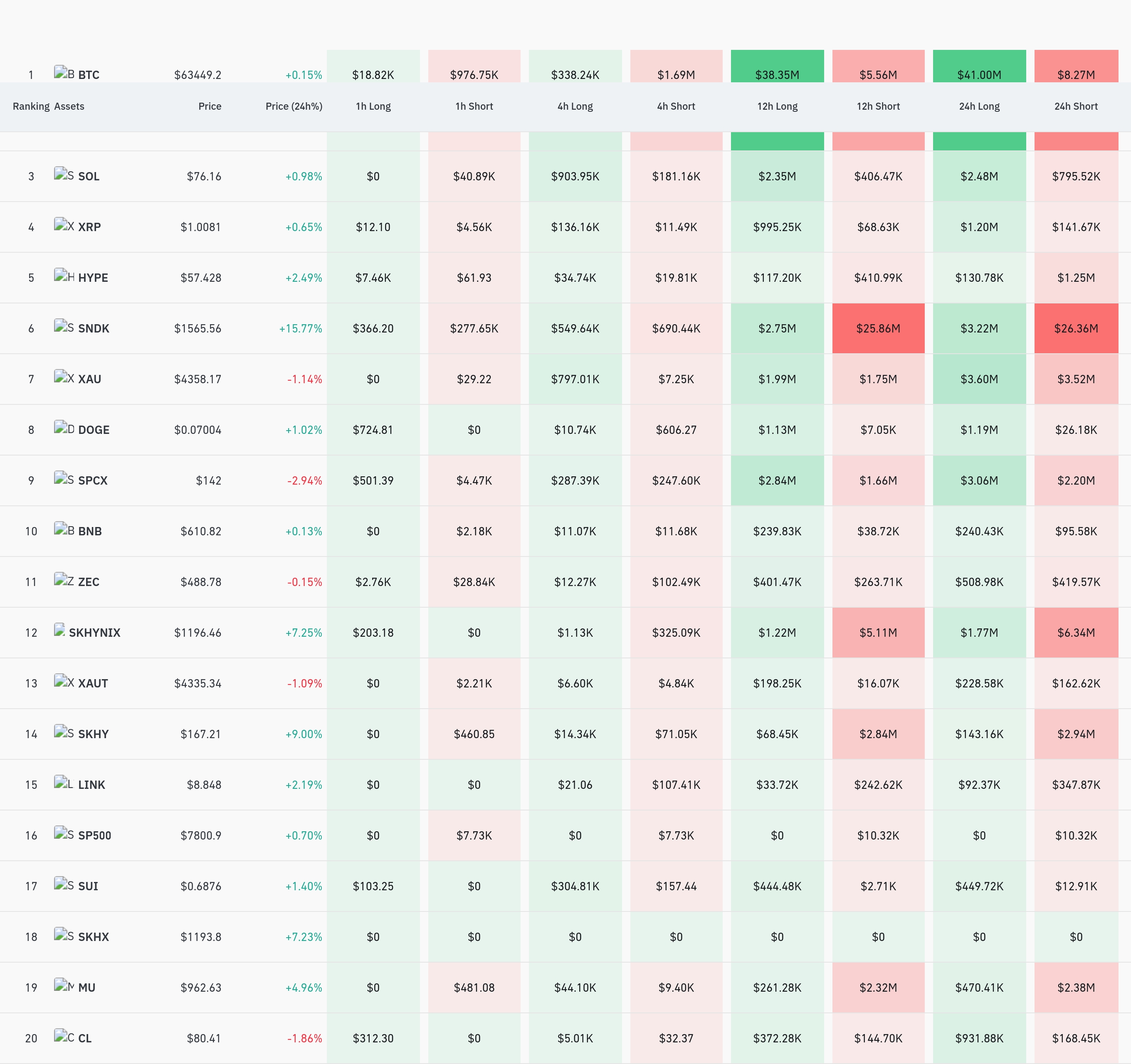The height and width of the screenshot is (1064, 1131).
Task: Open the LINK asset name
Action: pyautogui.click(x=91, y=785)
